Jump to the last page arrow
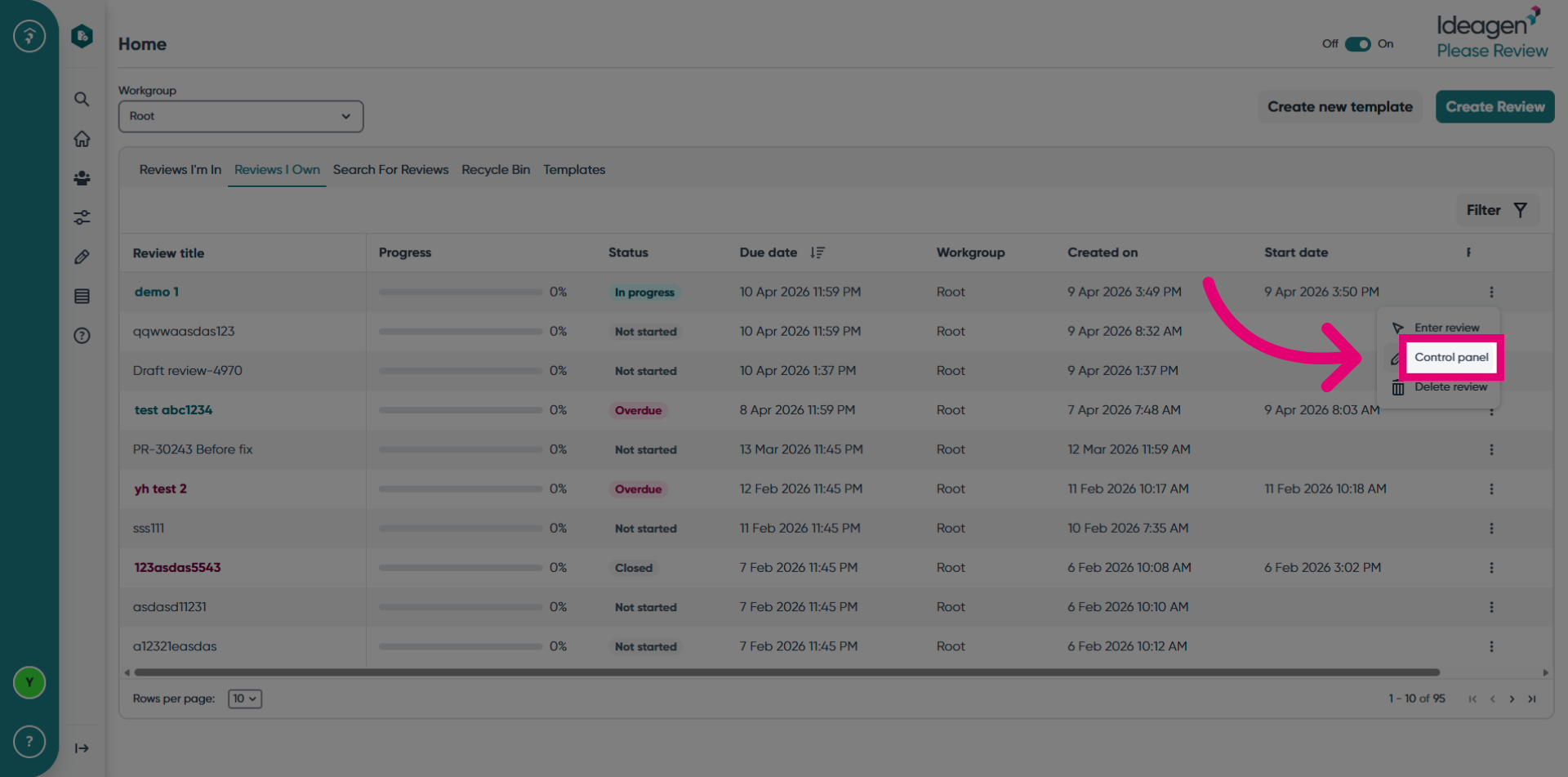 coord(1532,699)
